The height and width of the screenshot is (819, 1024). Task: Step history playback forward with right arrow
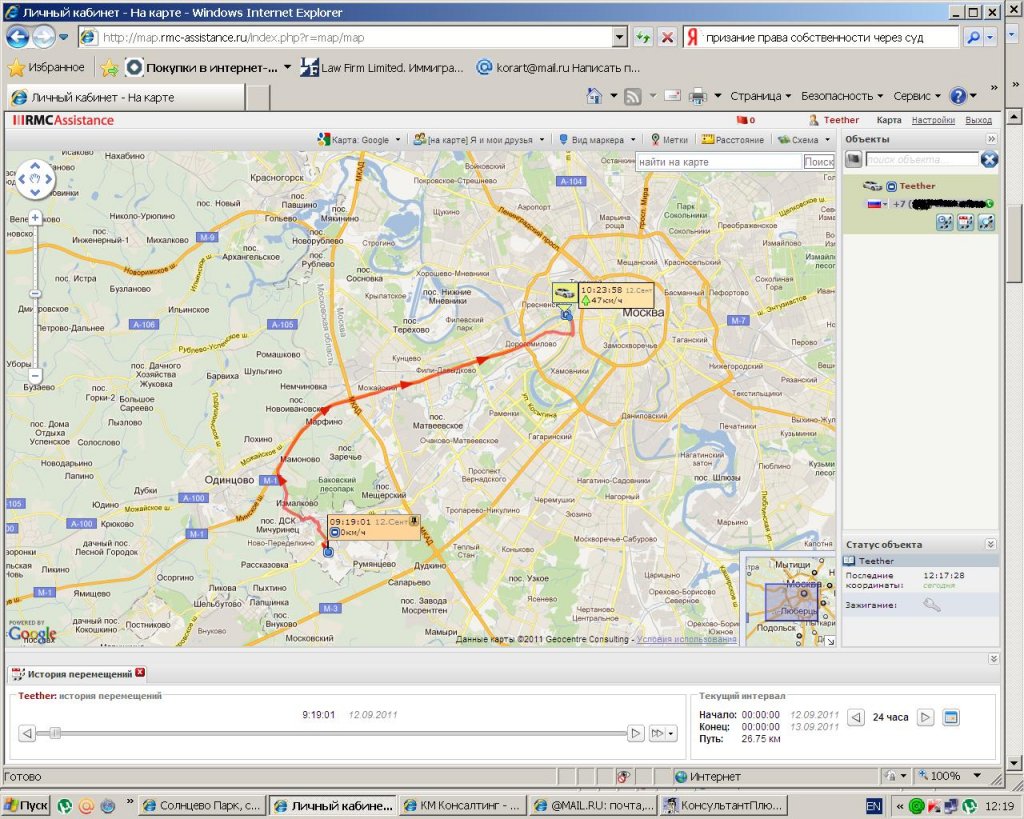635,733
